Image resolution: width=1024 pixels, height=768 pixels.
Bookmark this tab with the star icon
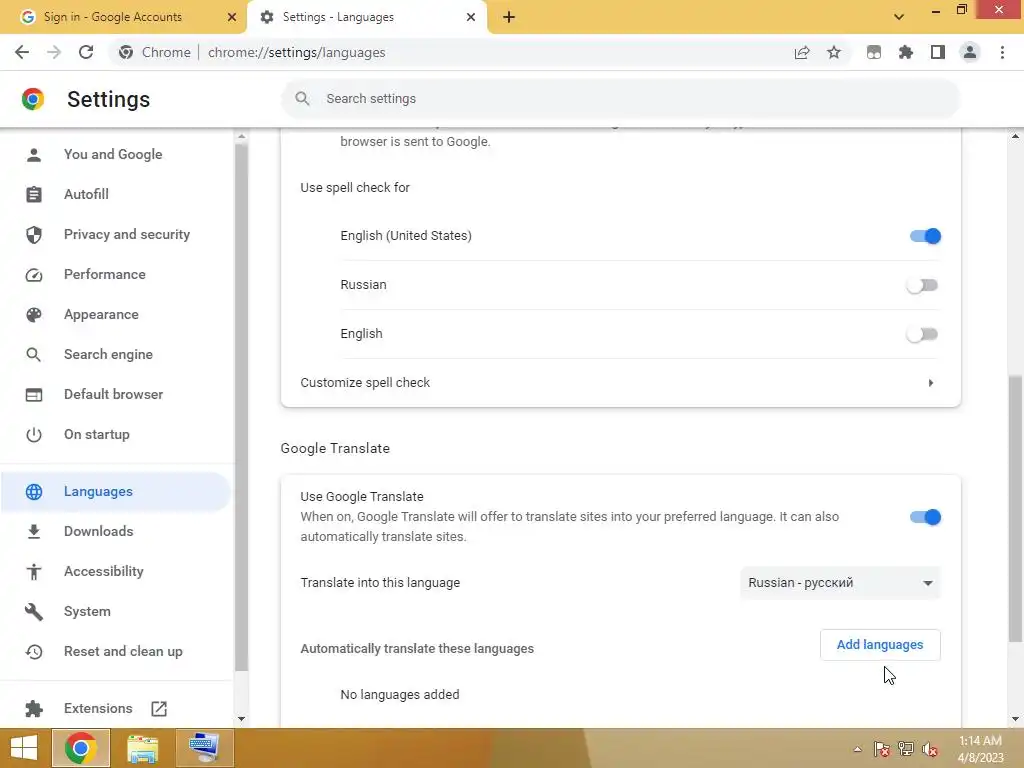click(x=834, y=52)
